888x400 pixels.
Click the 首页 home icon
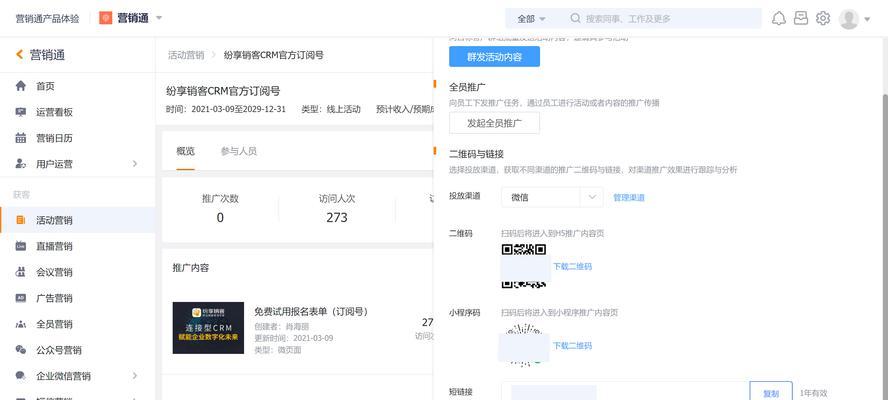click(20, 86)
